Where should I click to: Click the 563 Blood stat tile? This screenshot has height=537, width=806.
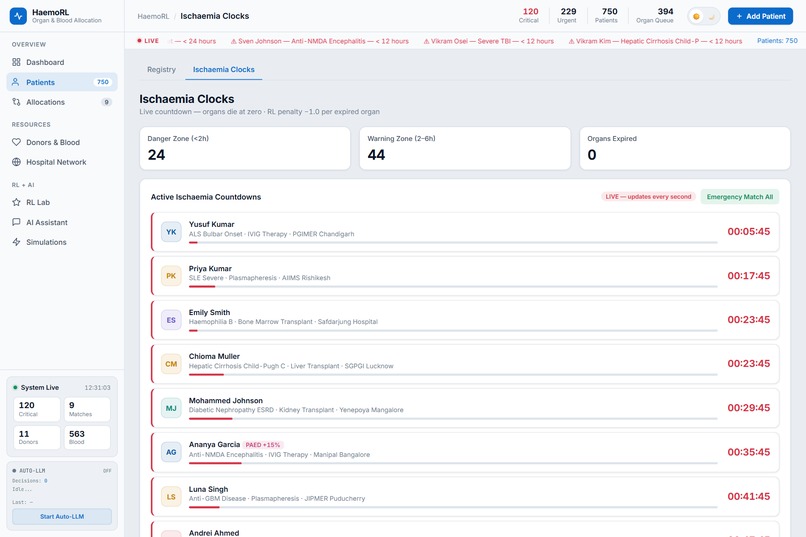(x=87, y=438)
